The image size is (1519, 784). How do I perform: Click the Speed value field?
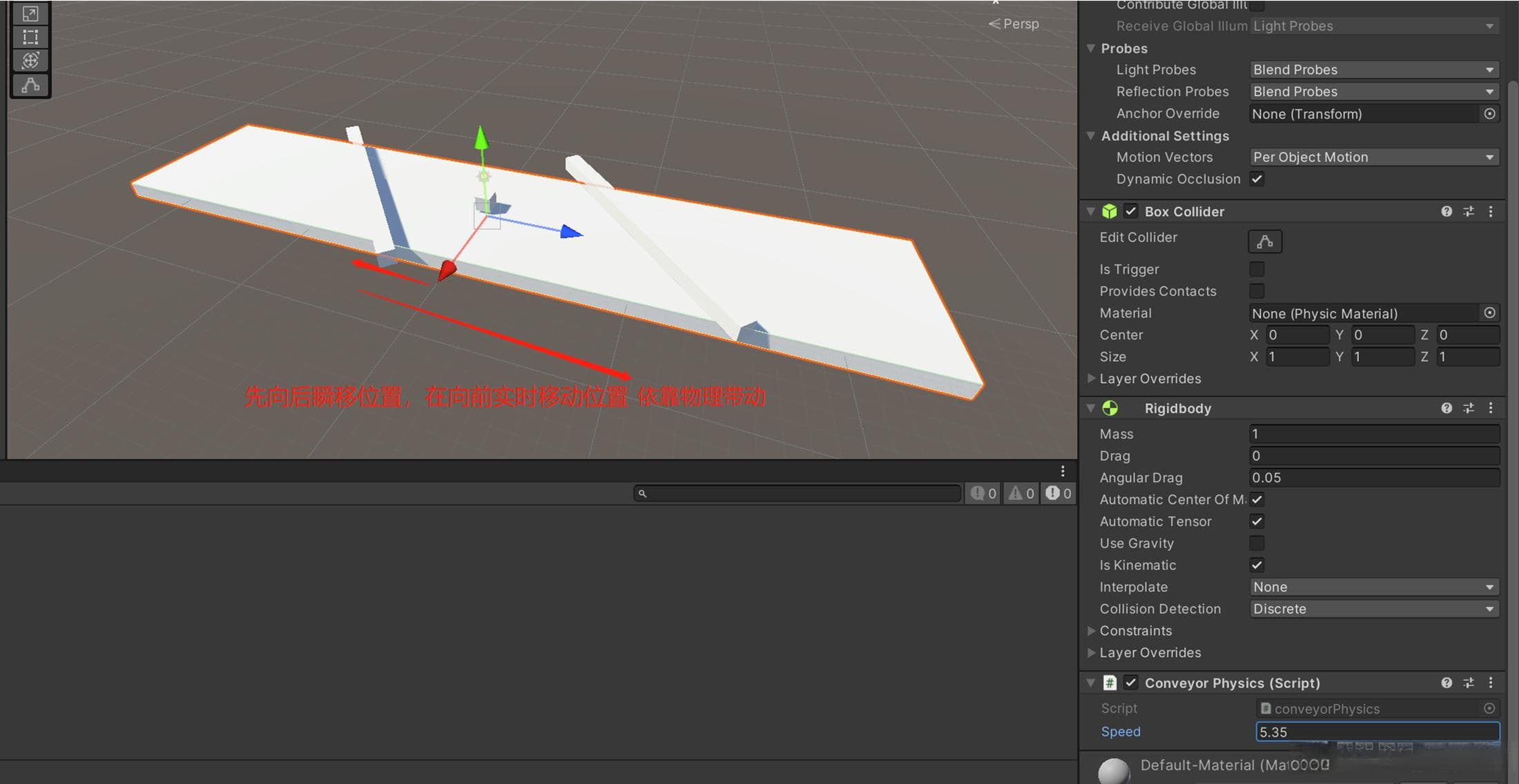pos(1377,732)
